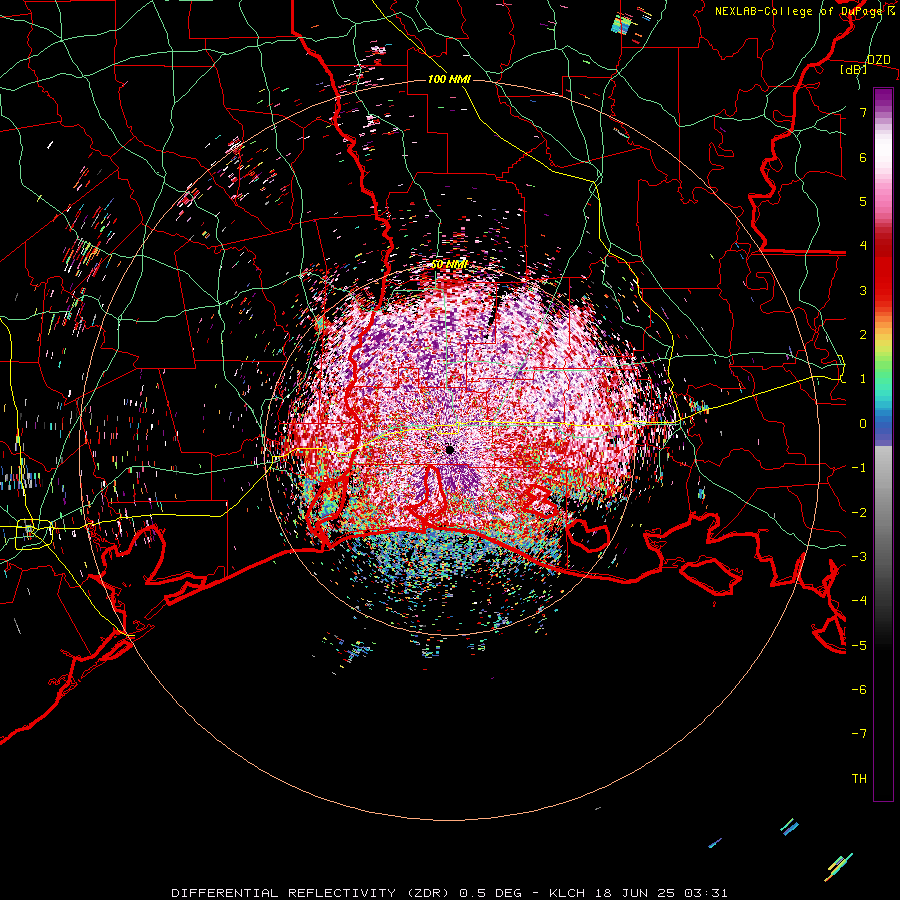Click the TH label on the scale
Screen dimensions: 900x900
click(x=859, y=779)
